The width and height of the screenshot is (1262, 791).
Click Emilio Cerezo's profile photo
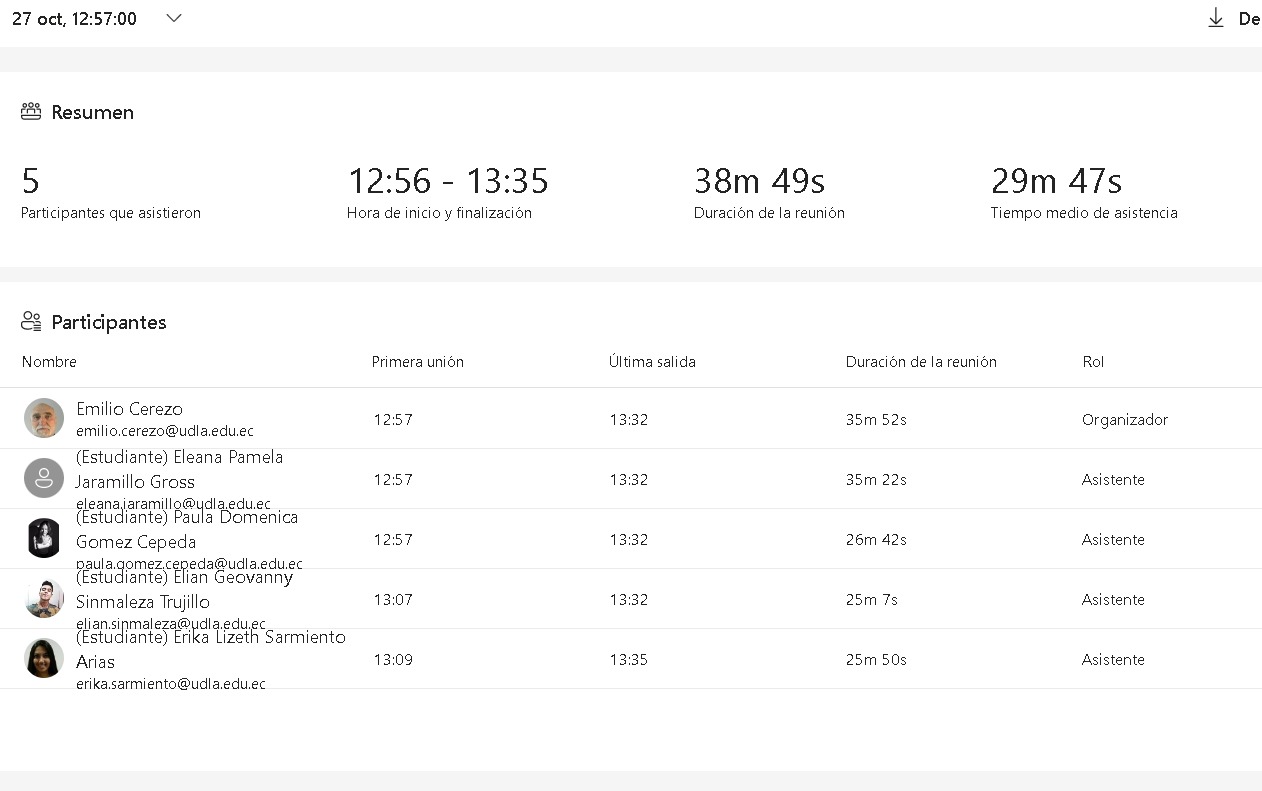click(x=44, y=418)
